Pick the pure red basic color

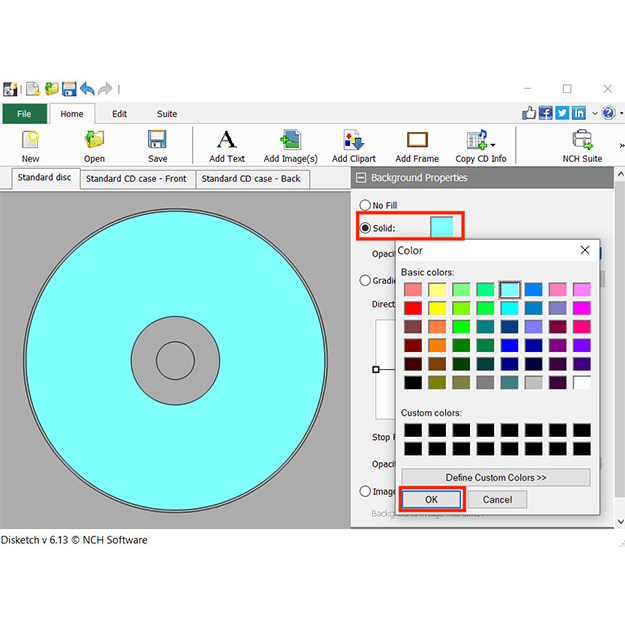pyautogui.click(x=413, y=308)
